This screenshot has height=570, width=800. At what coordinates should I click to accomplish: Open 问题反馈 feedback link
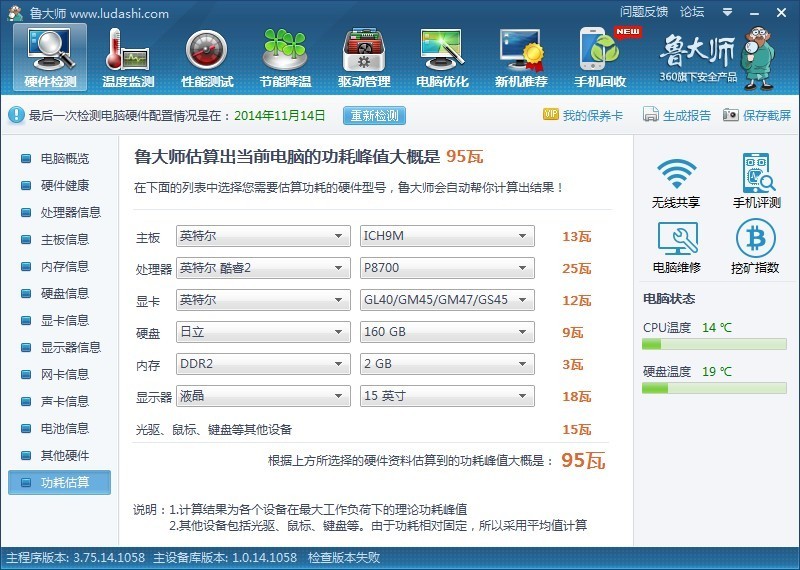click(x=644, y=11)
